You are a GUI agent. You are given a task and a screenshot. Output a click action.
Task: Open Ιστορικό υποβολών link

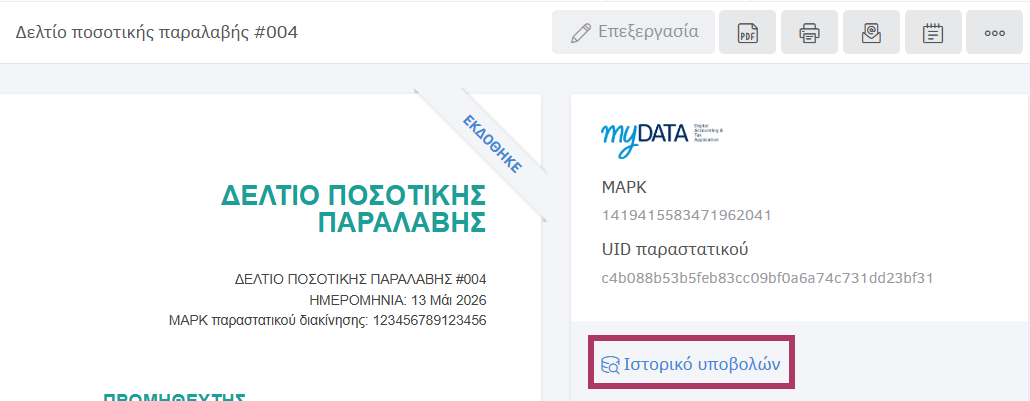691,364
